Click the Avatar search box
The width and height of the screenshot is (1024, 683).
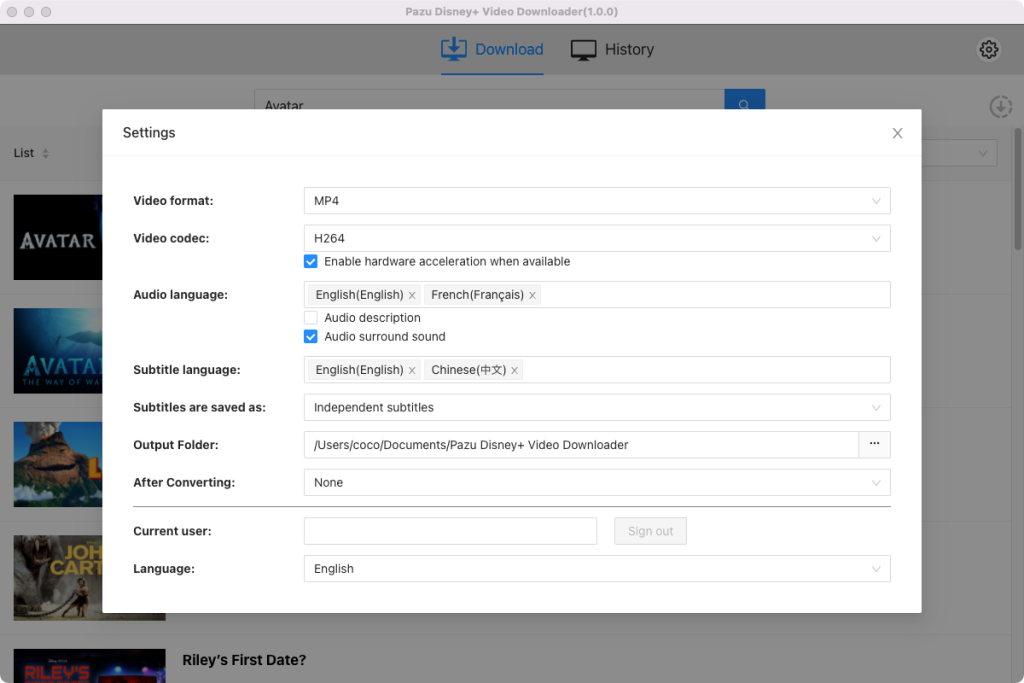tap(489, 100)
